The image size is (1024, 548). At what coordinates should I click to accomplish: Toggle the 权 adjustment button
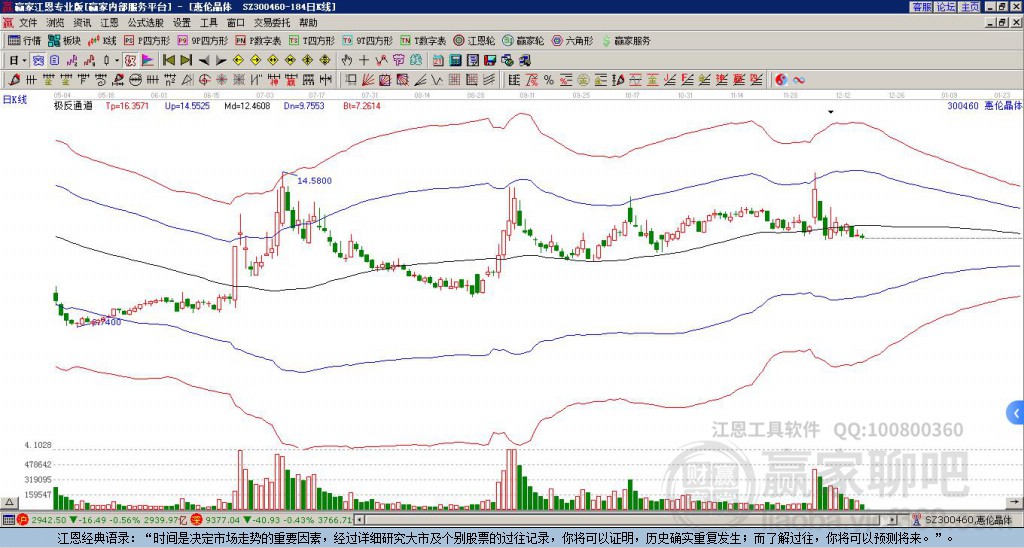130,61
